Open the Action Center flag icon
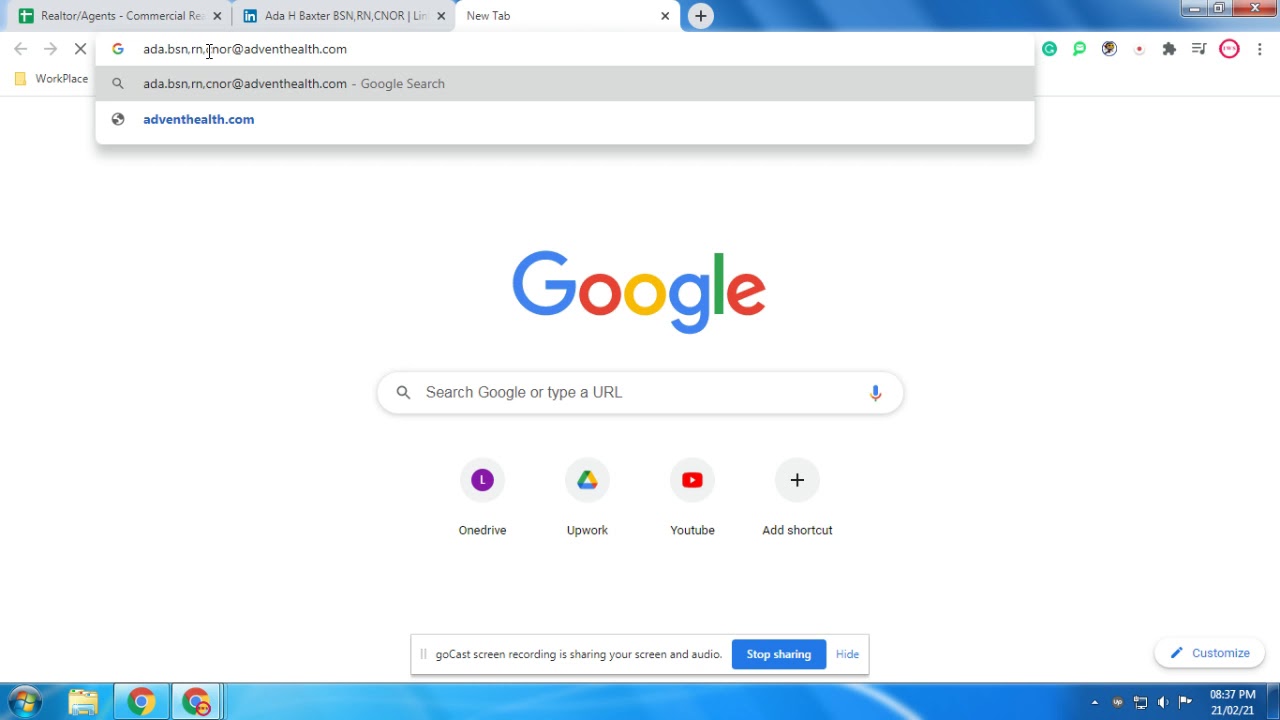Image resolution: width=1280 pixels, height=720 pixels. pyautogui.click(x=1185, y=702)
